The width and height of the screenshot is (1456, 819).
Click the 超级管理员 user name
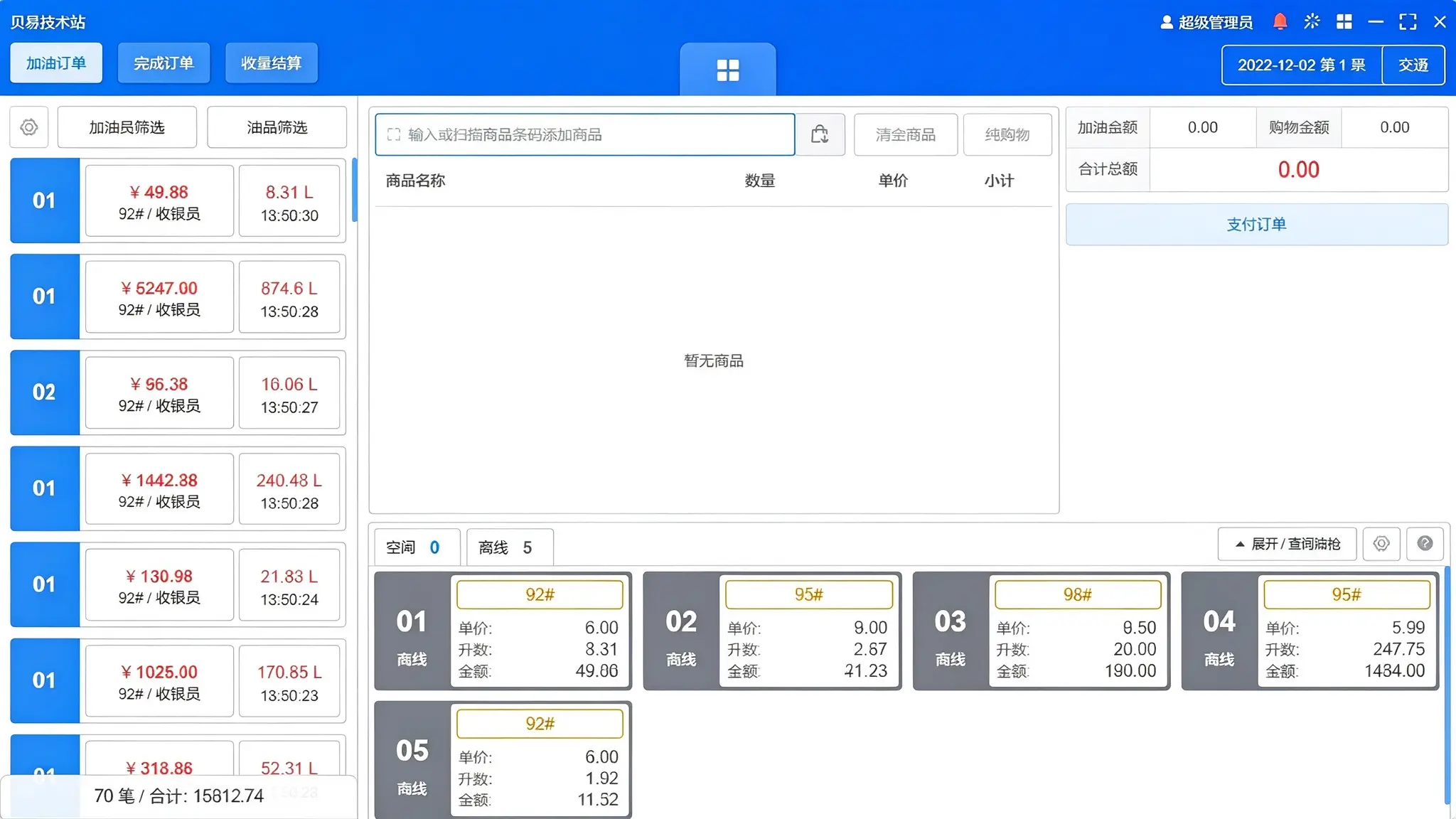tap(1215, 23)
